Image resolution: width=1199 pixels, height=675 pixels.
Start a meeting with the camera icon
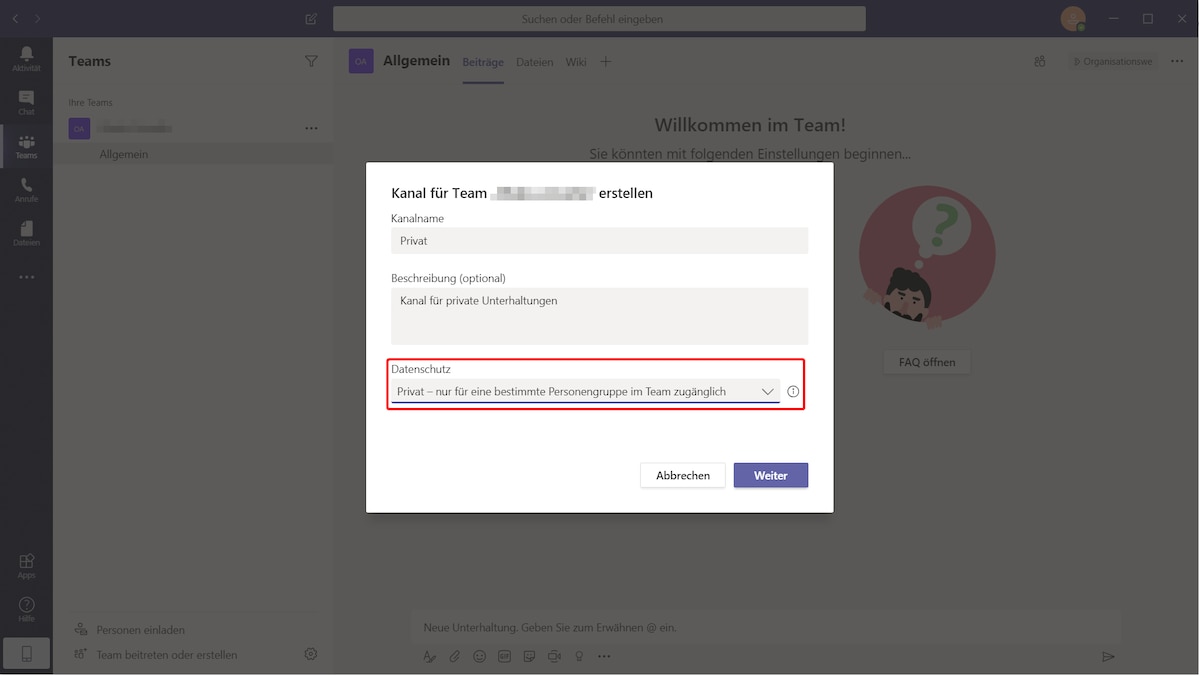[554, 656]
